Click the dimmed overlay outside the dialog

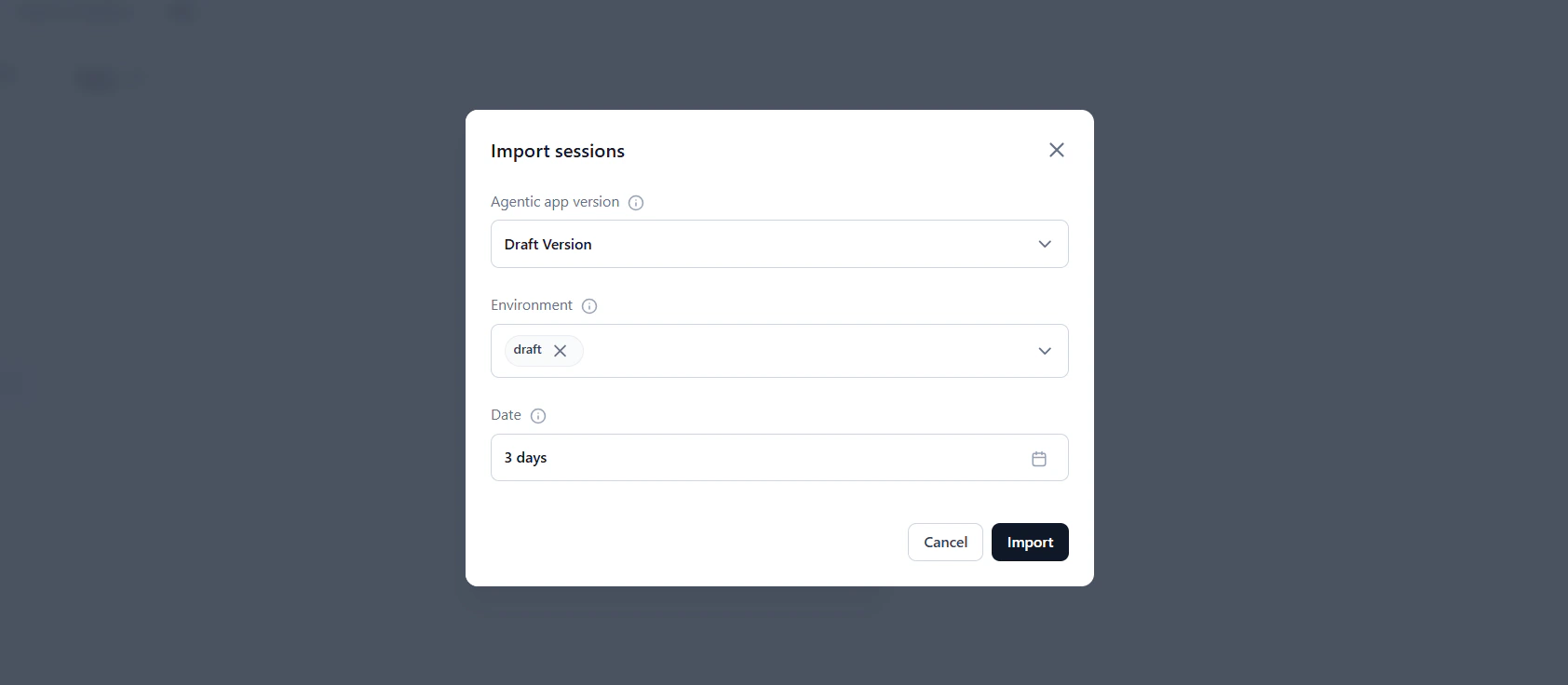[x=233, y=372]
